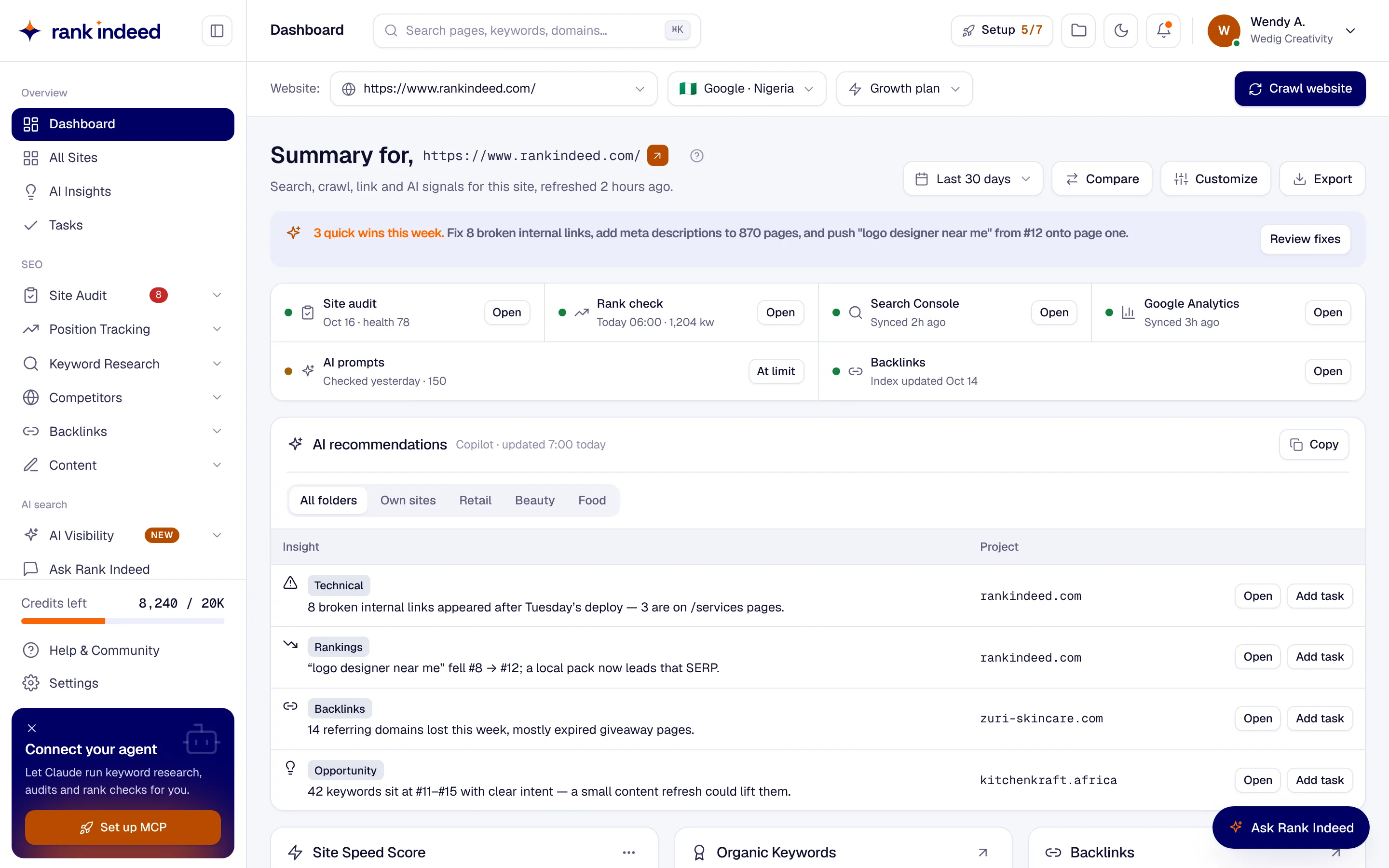1389x868 pixels.
Task: Click the Google Analytics bar chart icon
Action: (x=1128, y=312)
